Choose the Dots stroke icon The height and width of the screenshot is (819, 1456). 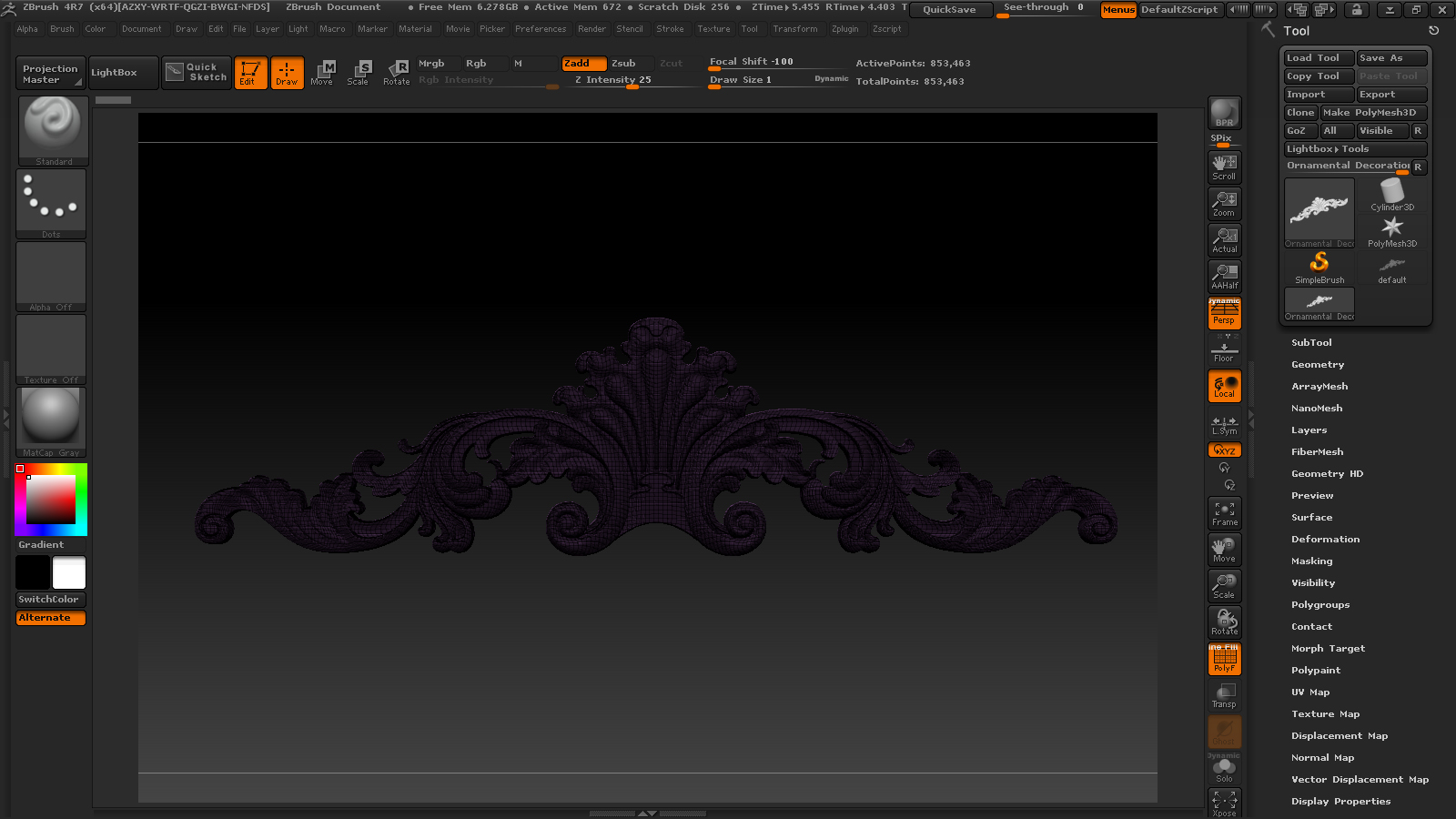click(x=51, y=204)
